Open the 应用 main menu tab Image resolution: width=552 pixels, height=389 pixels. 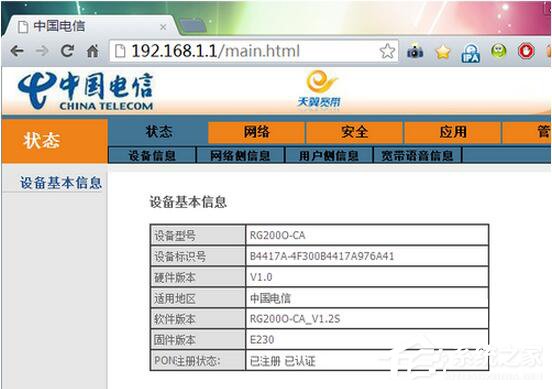click(x=453, y=132)
